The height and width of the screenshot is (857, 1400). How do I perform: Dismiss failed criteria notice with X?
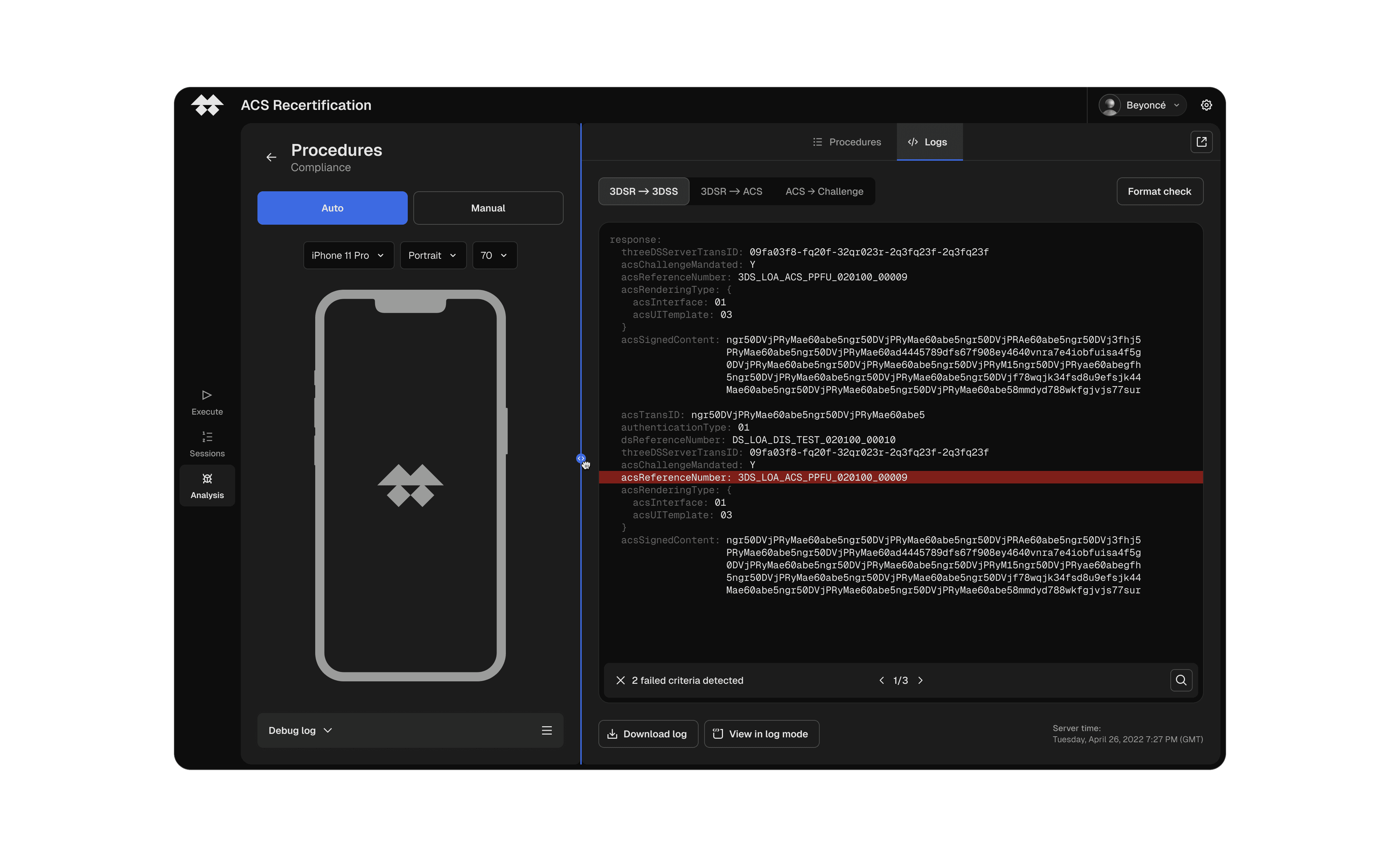(x=620, y=680)
